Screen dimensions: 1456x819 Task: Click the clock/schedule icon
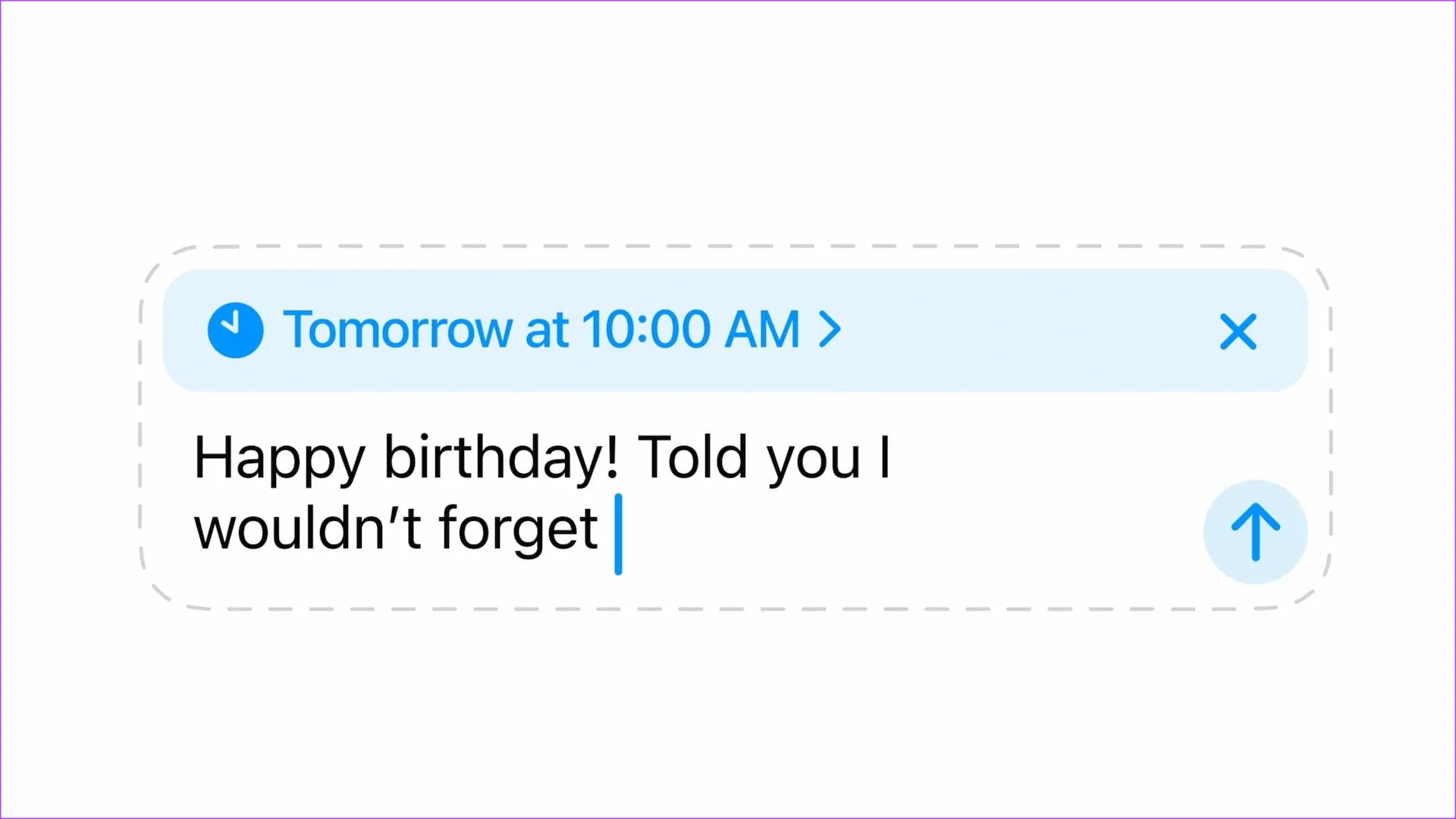(234, 329)
